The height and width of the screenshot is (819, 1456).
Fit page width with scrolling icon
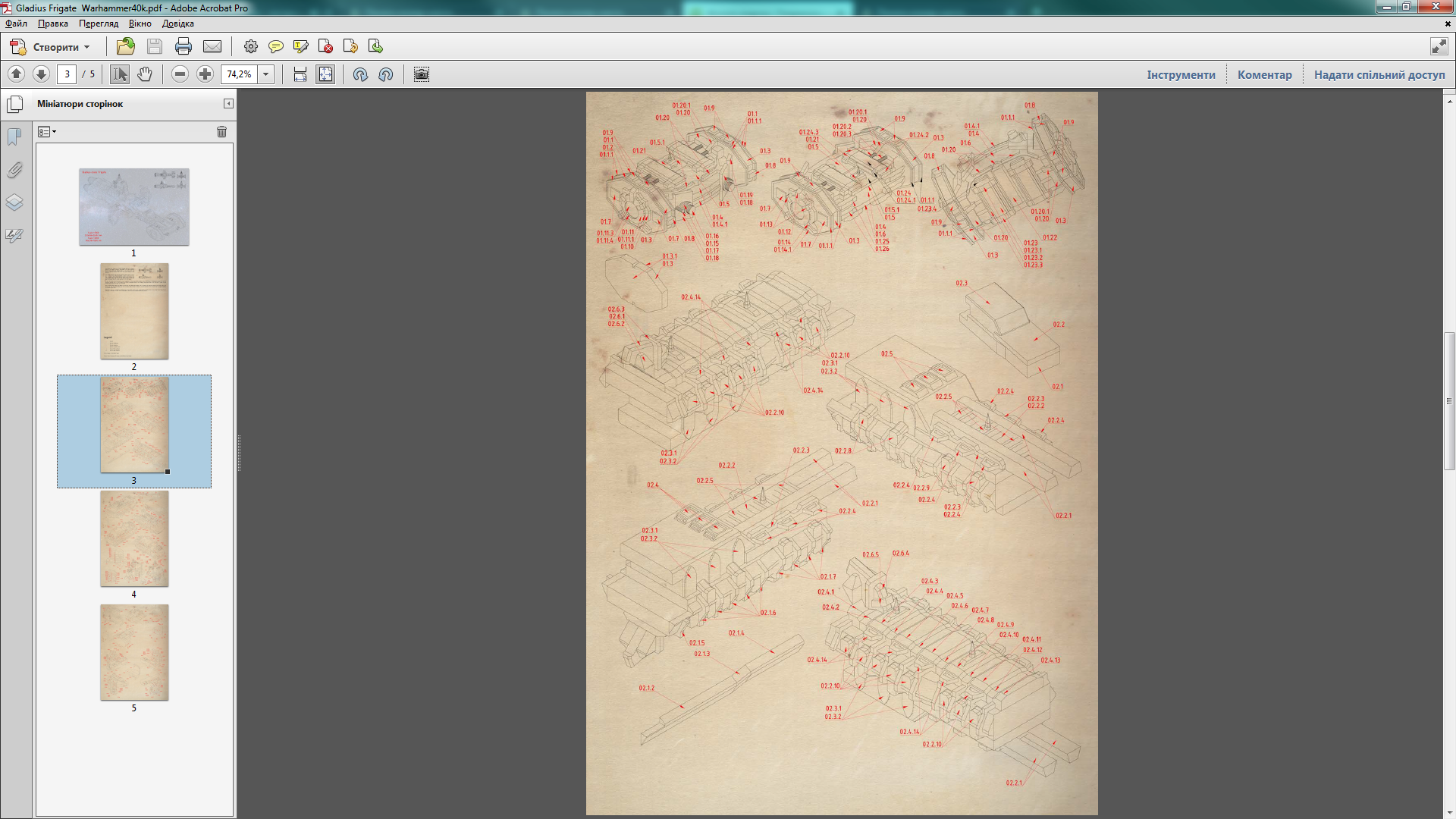[300, 74]
